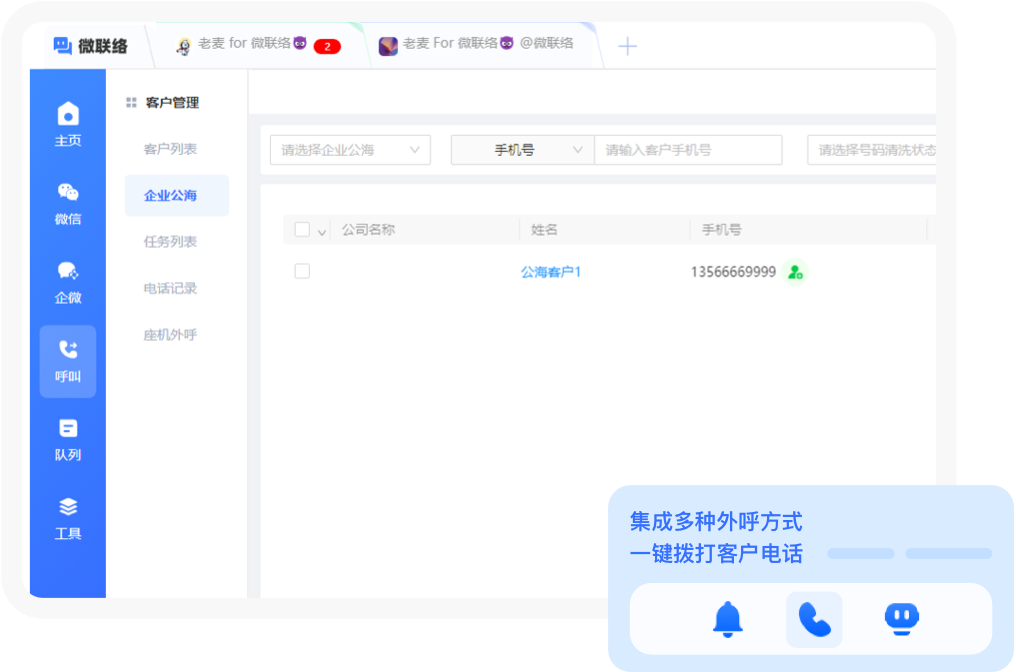The width and height of the screenshot is (1016, 672).
Task: Select the 企微 sidebar icon
Action: 68,282
